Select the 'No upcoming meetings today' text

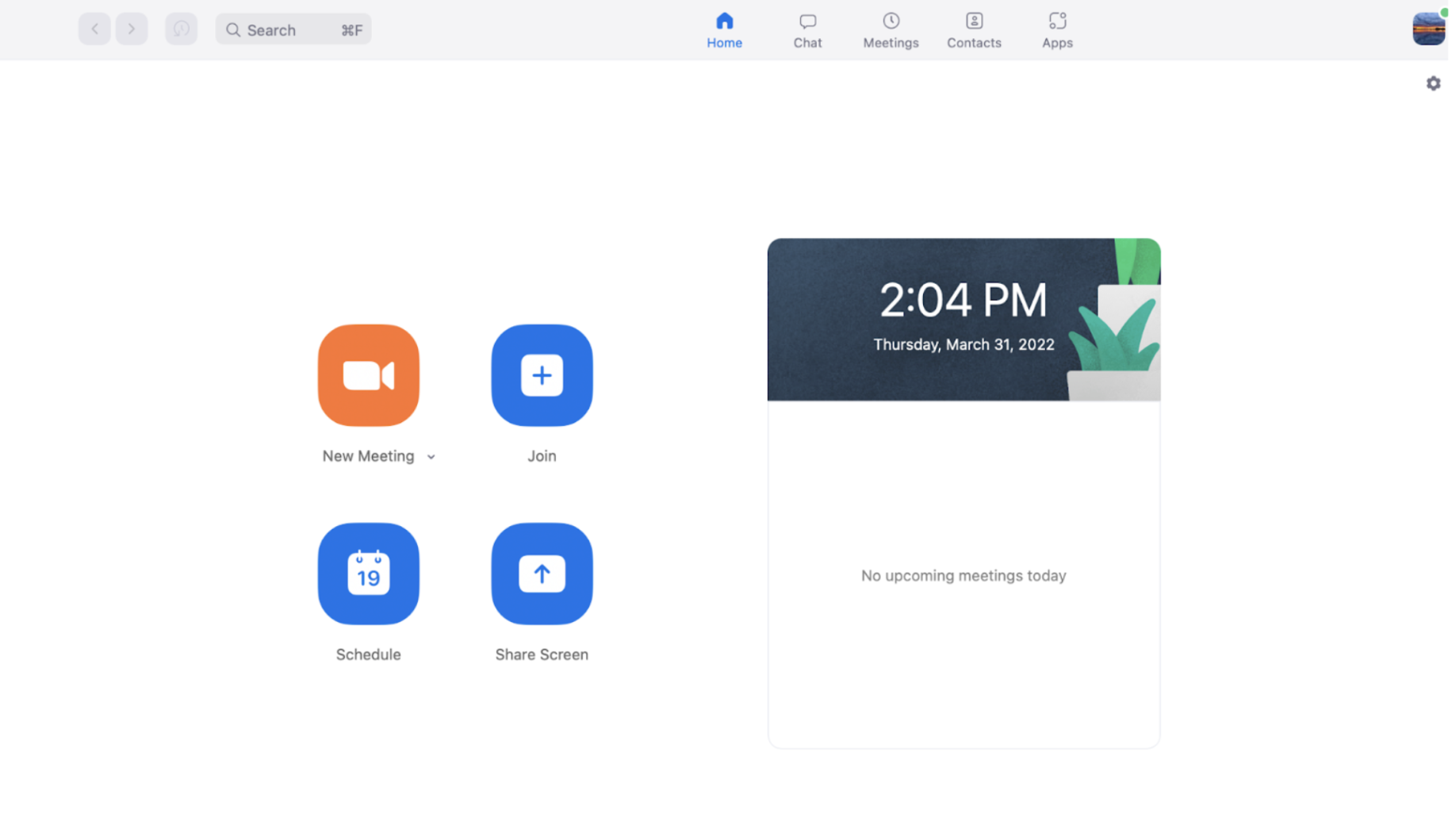click(964, 575)
